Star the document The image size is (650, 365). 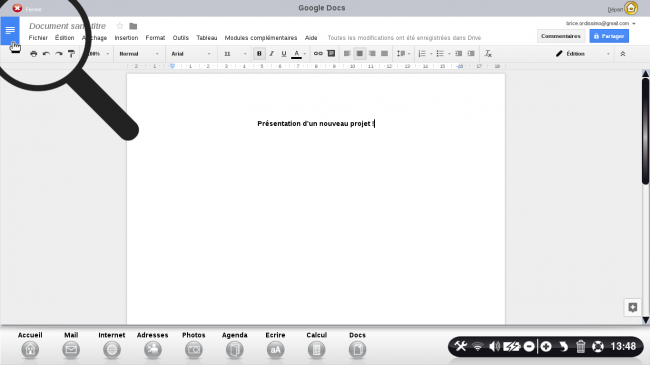120,26
